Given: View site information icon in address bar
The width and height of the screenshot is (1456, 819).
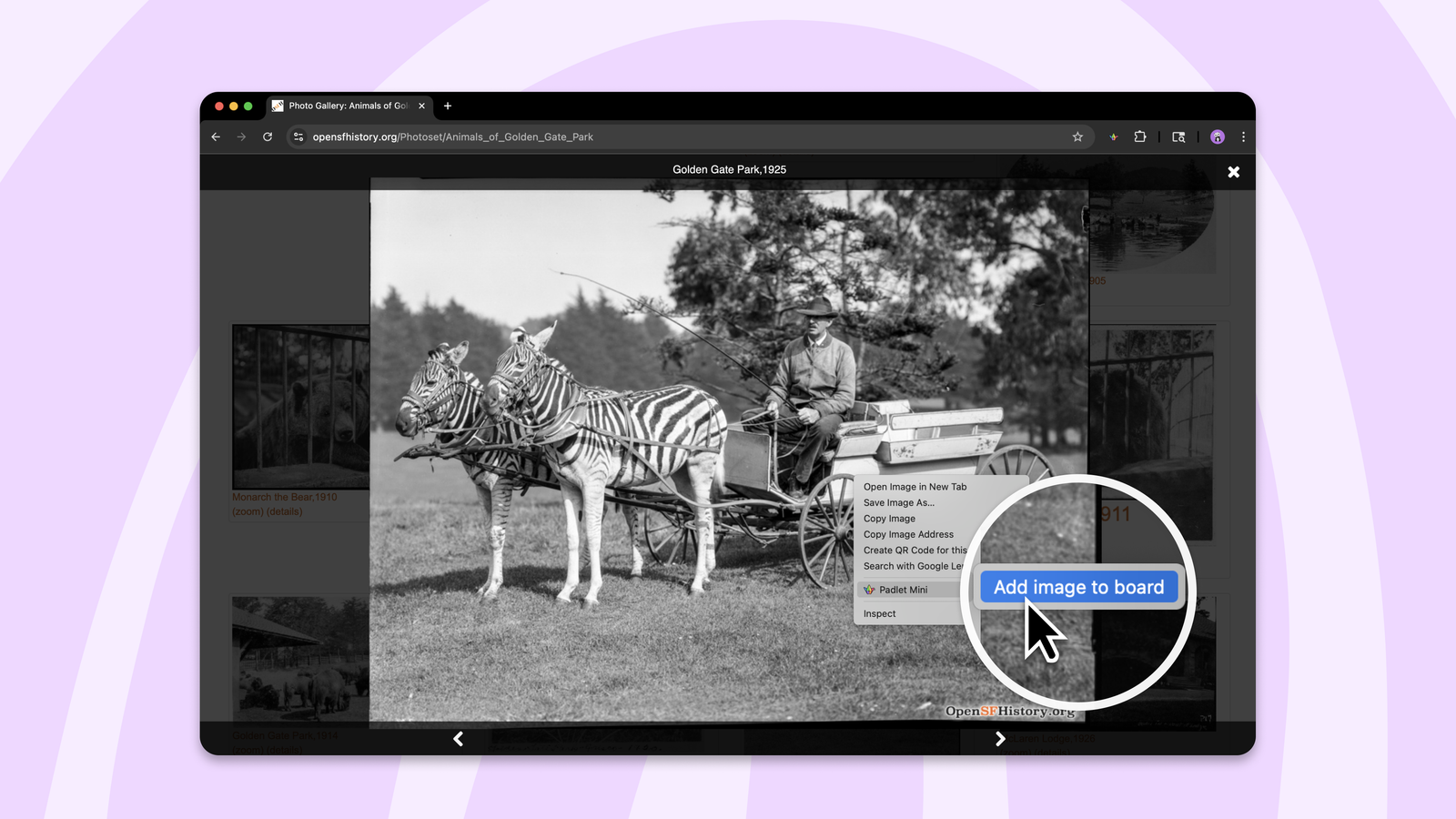Looking at the screenshot, I should [x=298, y=137].
